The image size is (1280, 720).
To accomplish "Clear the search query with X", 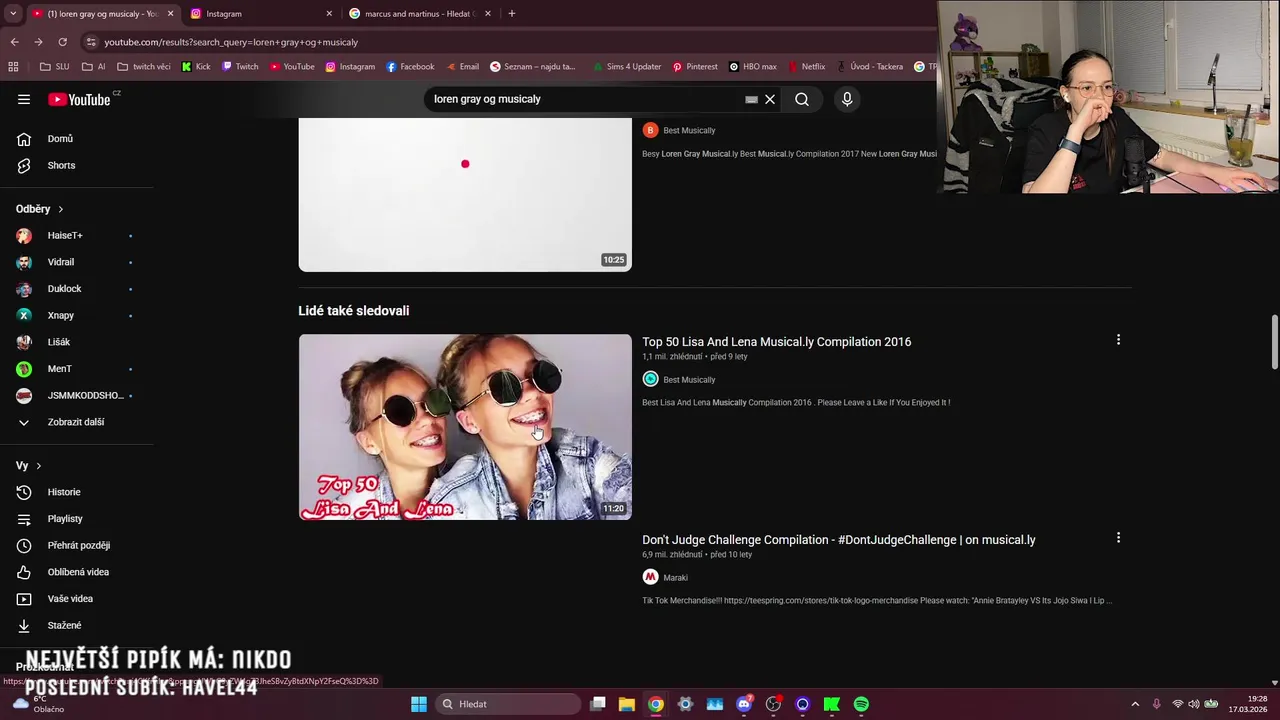I will coord(770,99).
